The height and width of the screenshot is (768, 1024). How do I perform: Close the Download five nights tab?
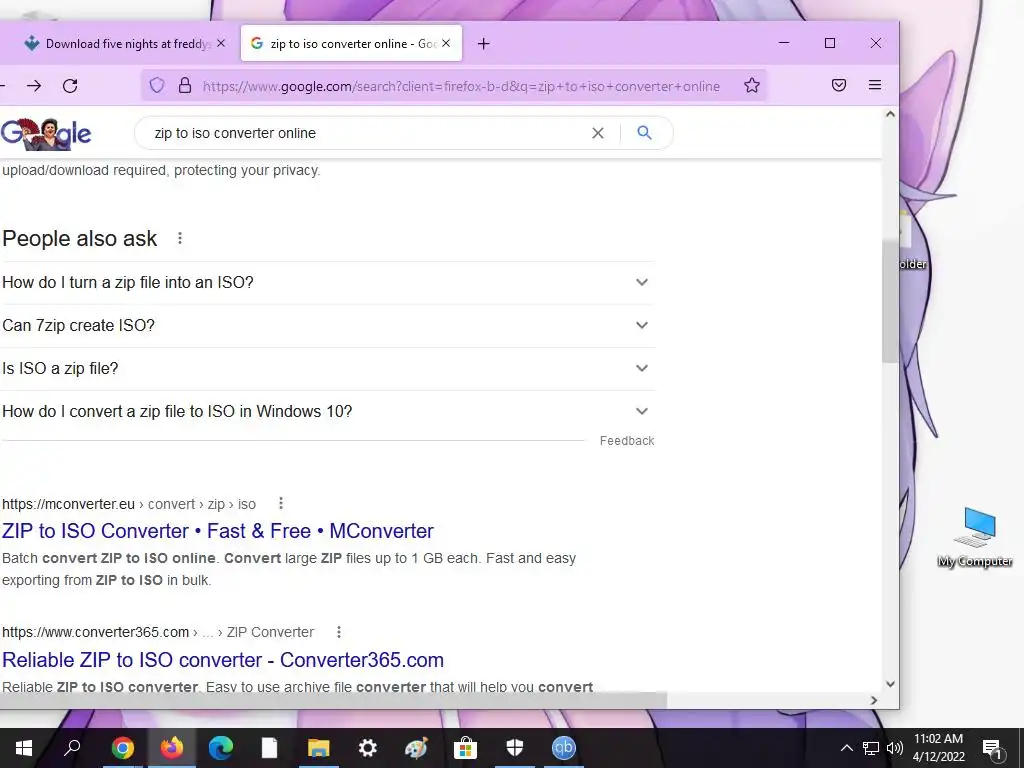click(x=221, y=43)
